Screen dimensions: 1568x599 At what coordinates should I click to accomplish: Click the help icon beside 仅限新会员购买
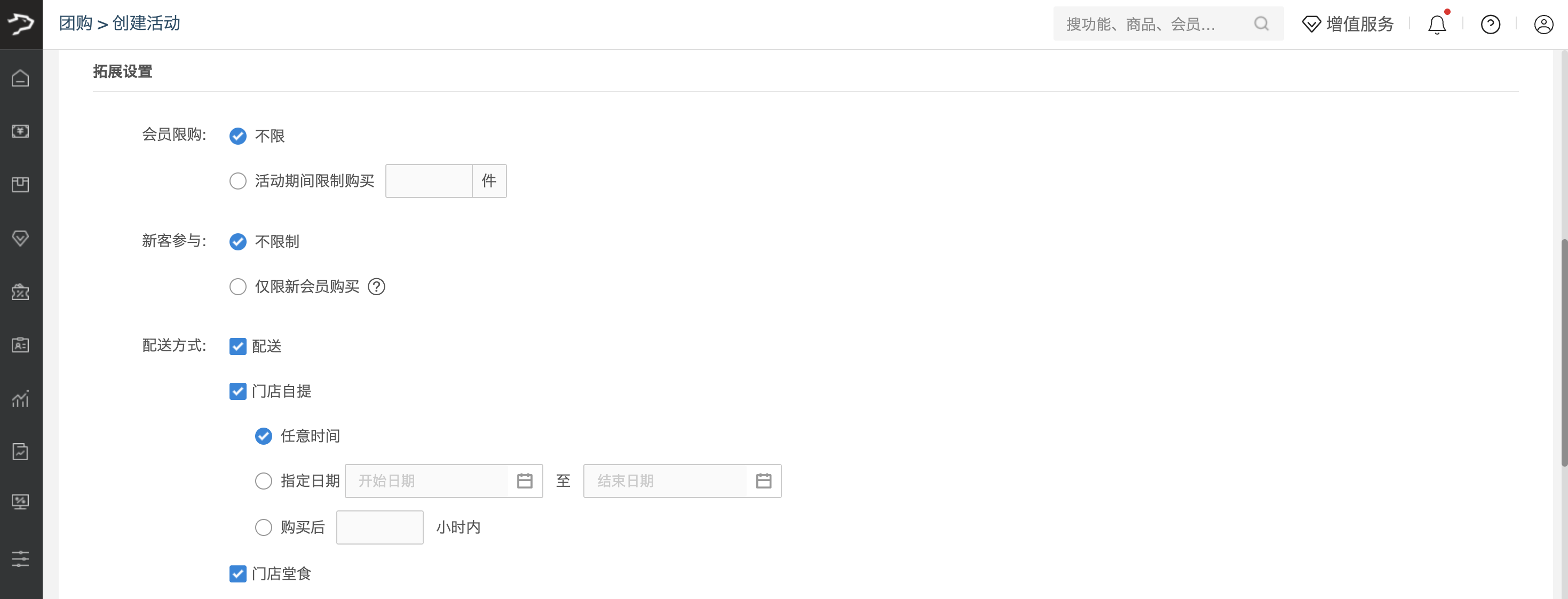(377, 286)
